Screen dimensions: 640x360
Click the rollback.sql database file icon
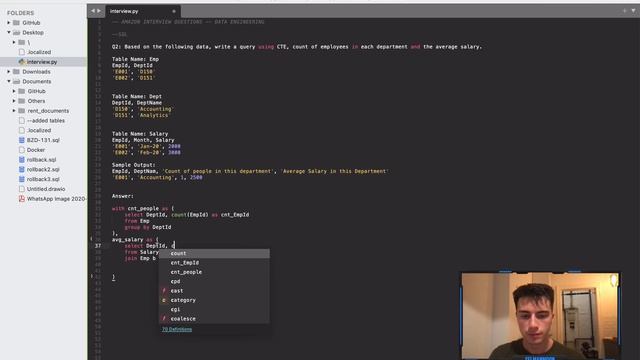point(22,160)
